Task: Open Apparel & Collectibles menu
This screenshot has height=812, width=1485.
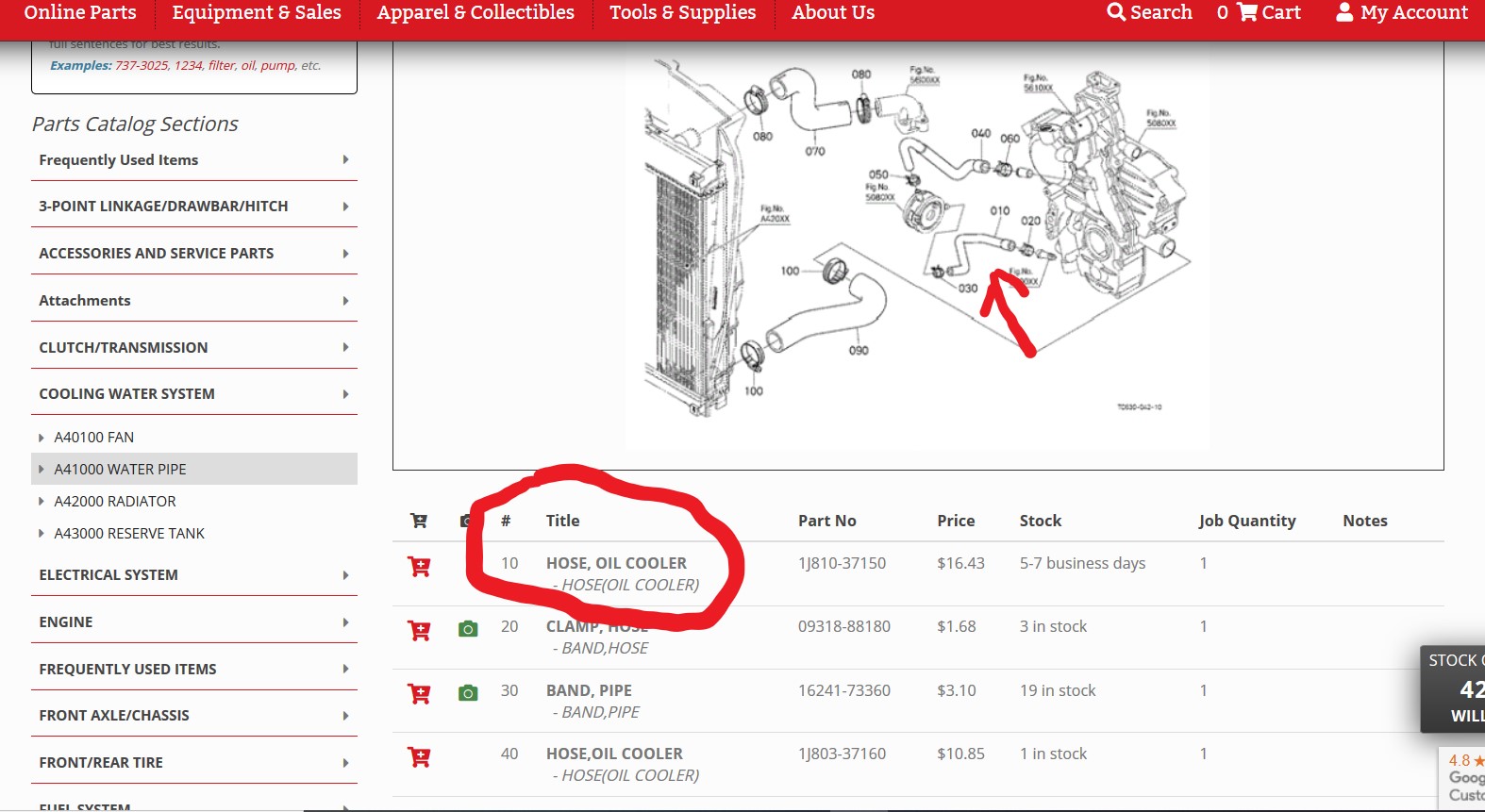Action: click(x=476, y=12)
